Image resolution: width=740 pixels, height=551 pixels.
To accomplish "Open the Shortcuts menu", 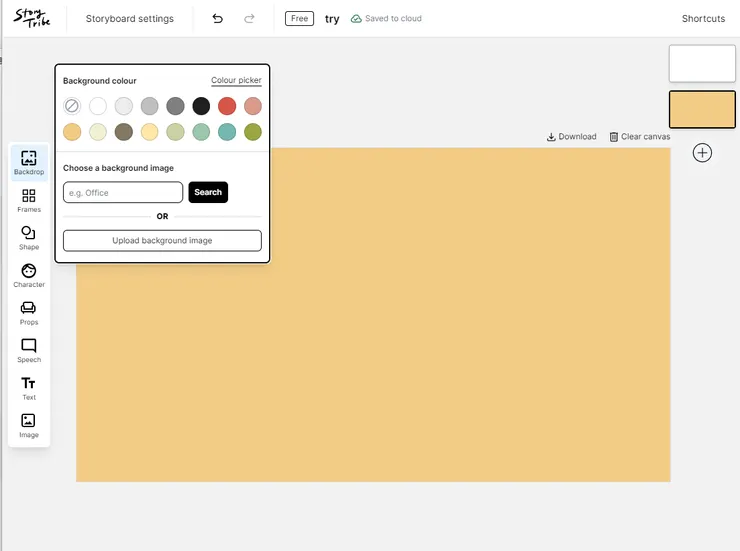I will pos(703,18).
